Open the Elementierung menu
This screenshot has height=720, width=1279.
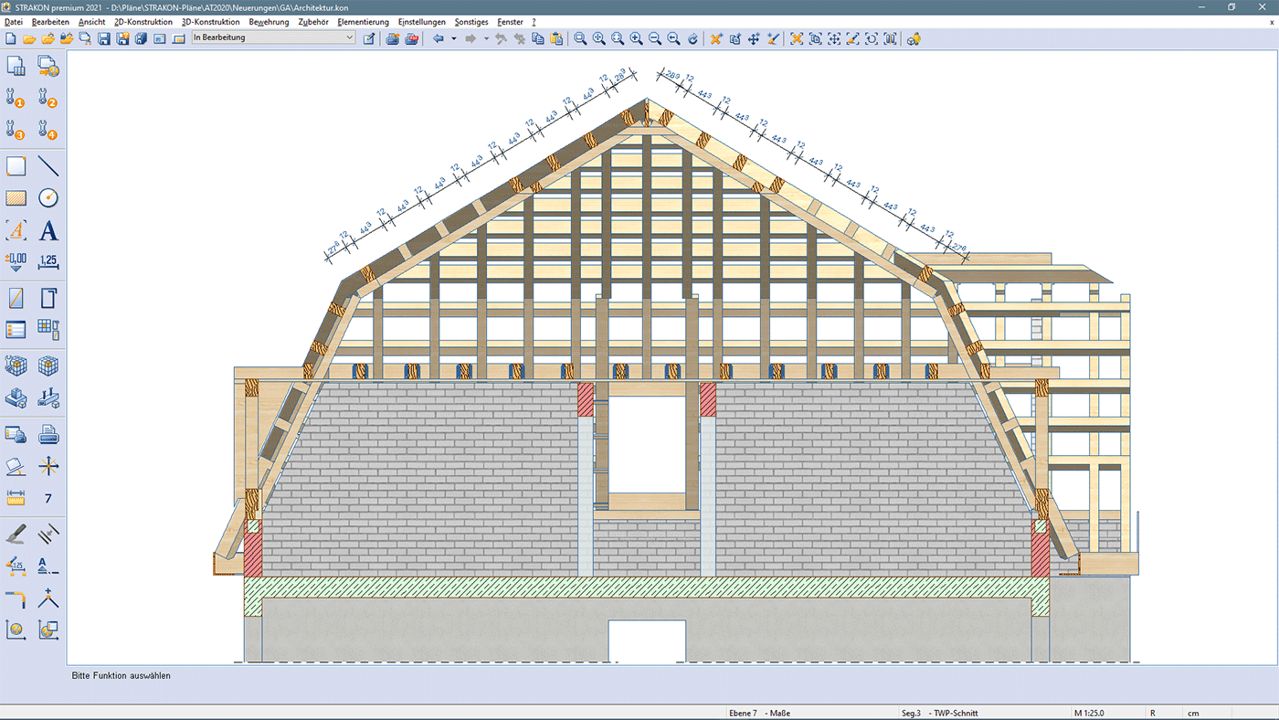[363, 22]
